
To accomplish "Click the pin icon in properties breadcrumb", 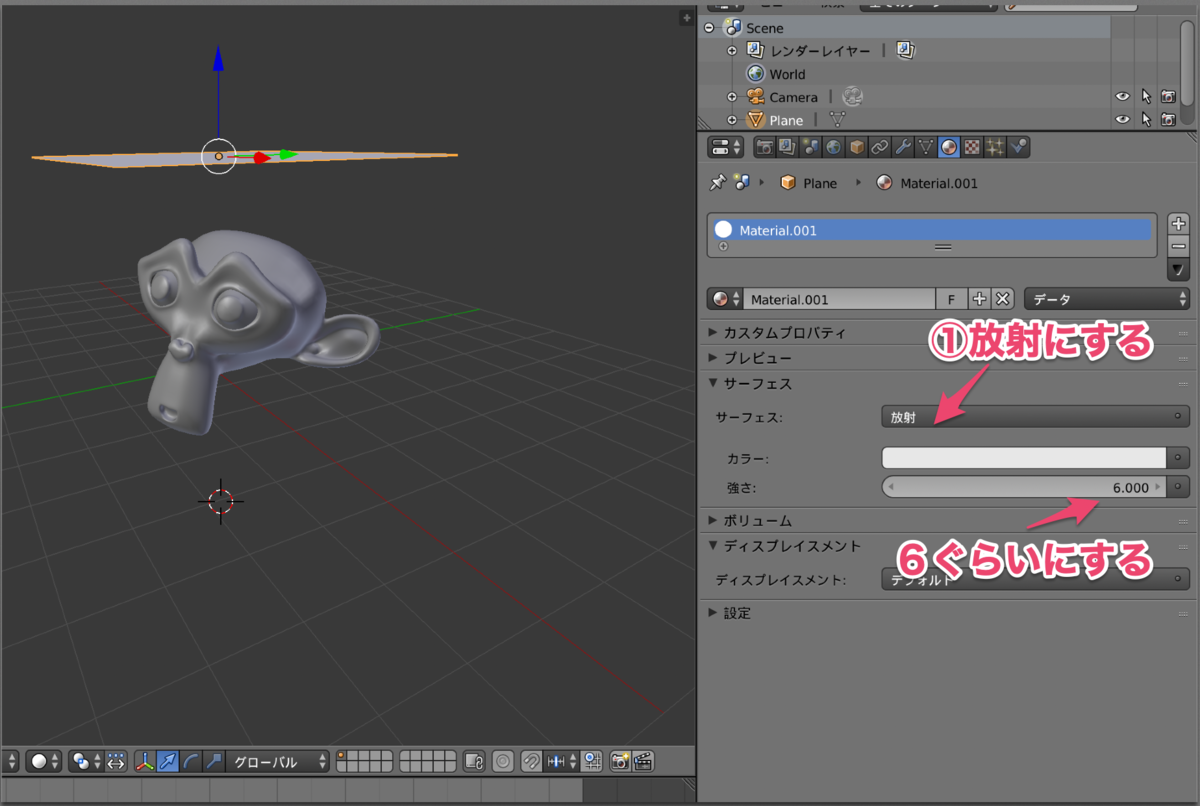I will pyautogui.click(x=717, y=183).
